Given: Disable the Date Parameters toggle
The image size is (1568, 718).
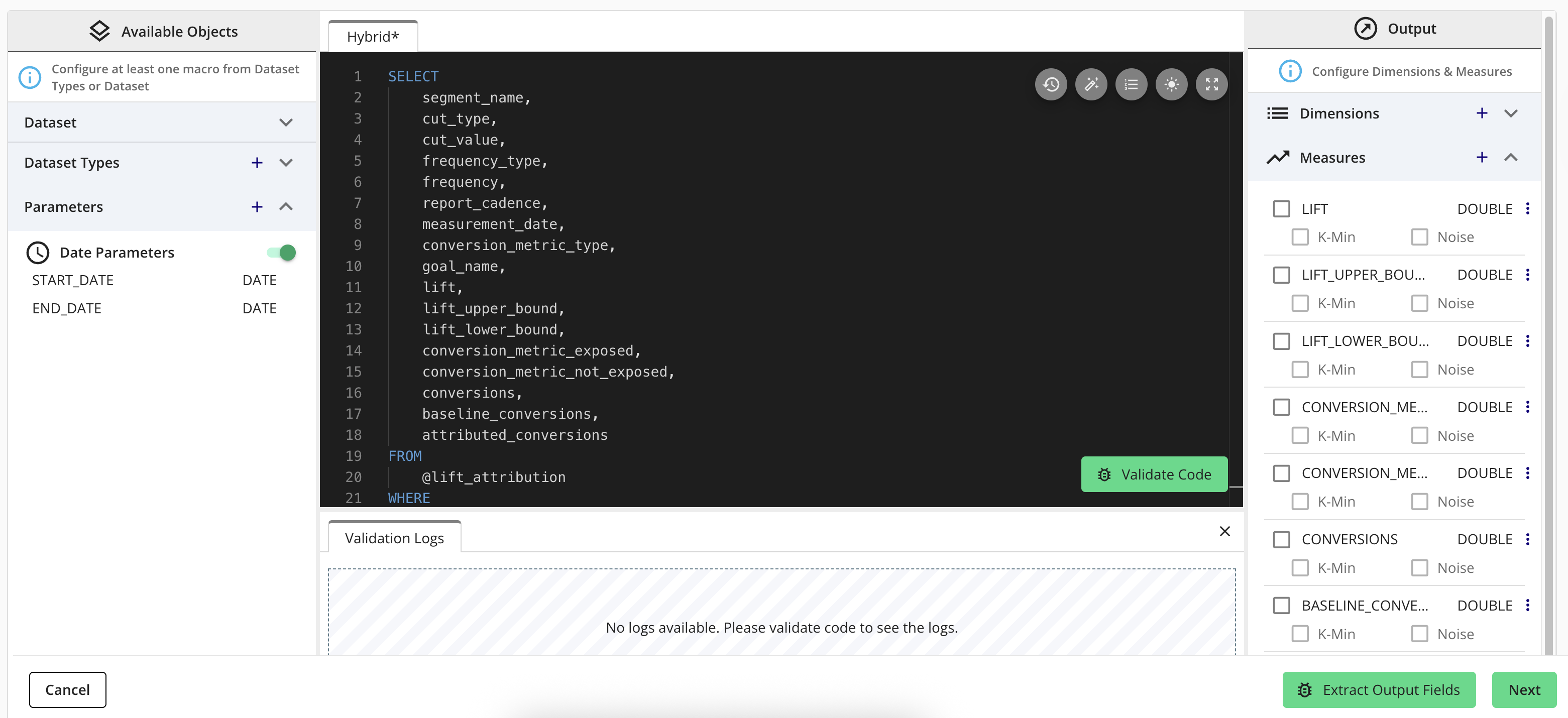Looking at the screenshot, I should pyautogui.click(x=281, y=253).
